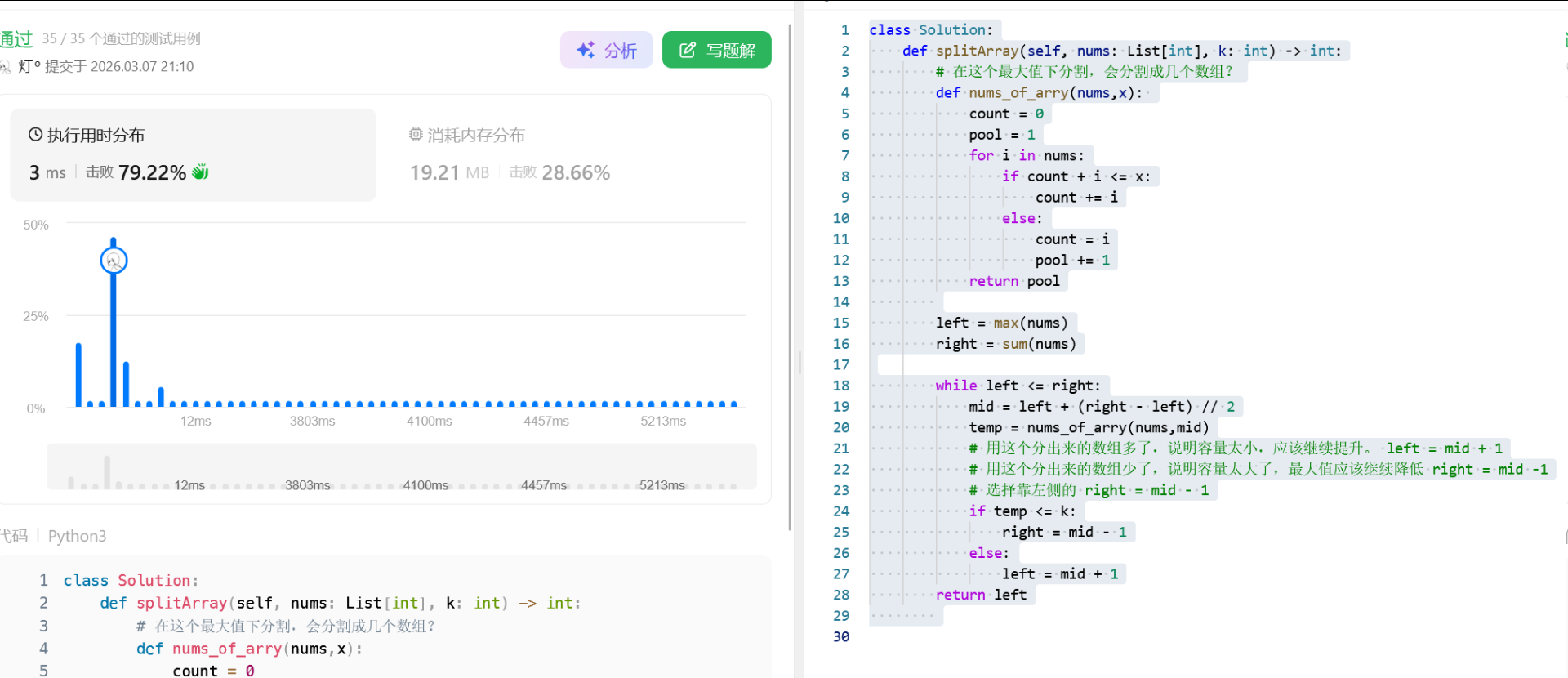
Task: Click the sparkle icon on 分析 button
Action: coord(586,50)
